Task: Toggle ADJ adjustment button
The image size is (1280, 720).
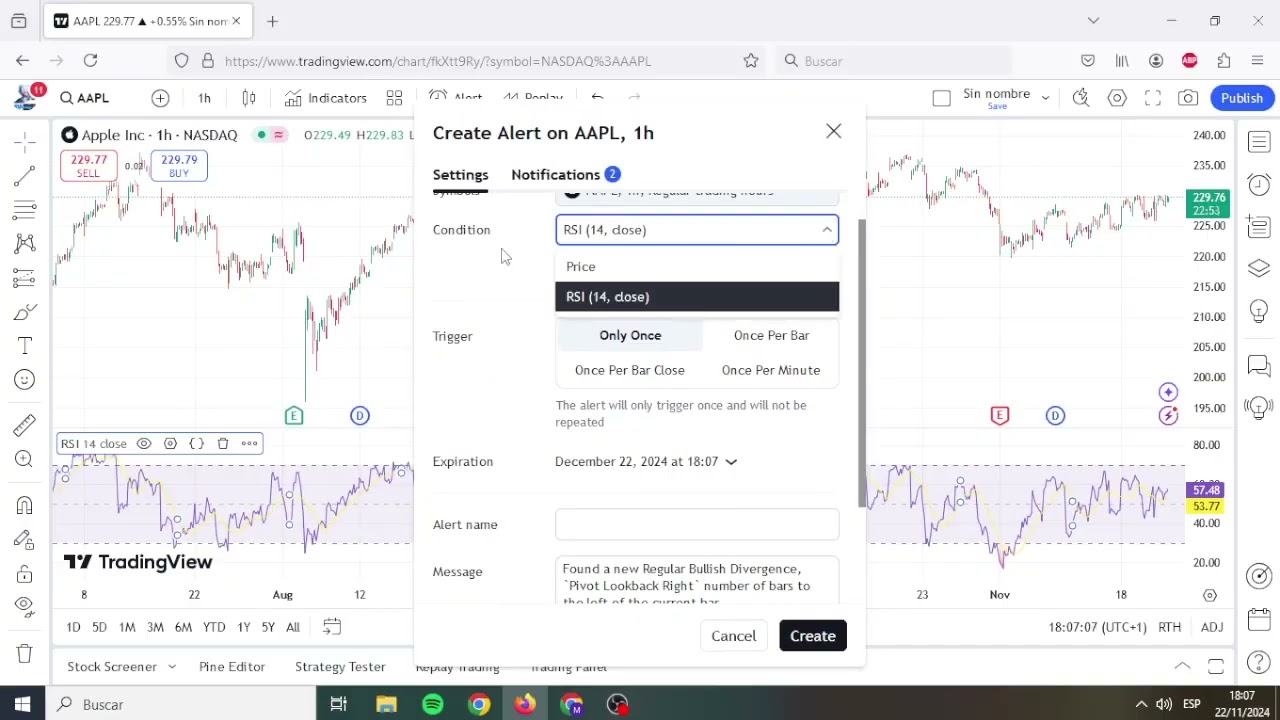Action: pos(1211,627)
